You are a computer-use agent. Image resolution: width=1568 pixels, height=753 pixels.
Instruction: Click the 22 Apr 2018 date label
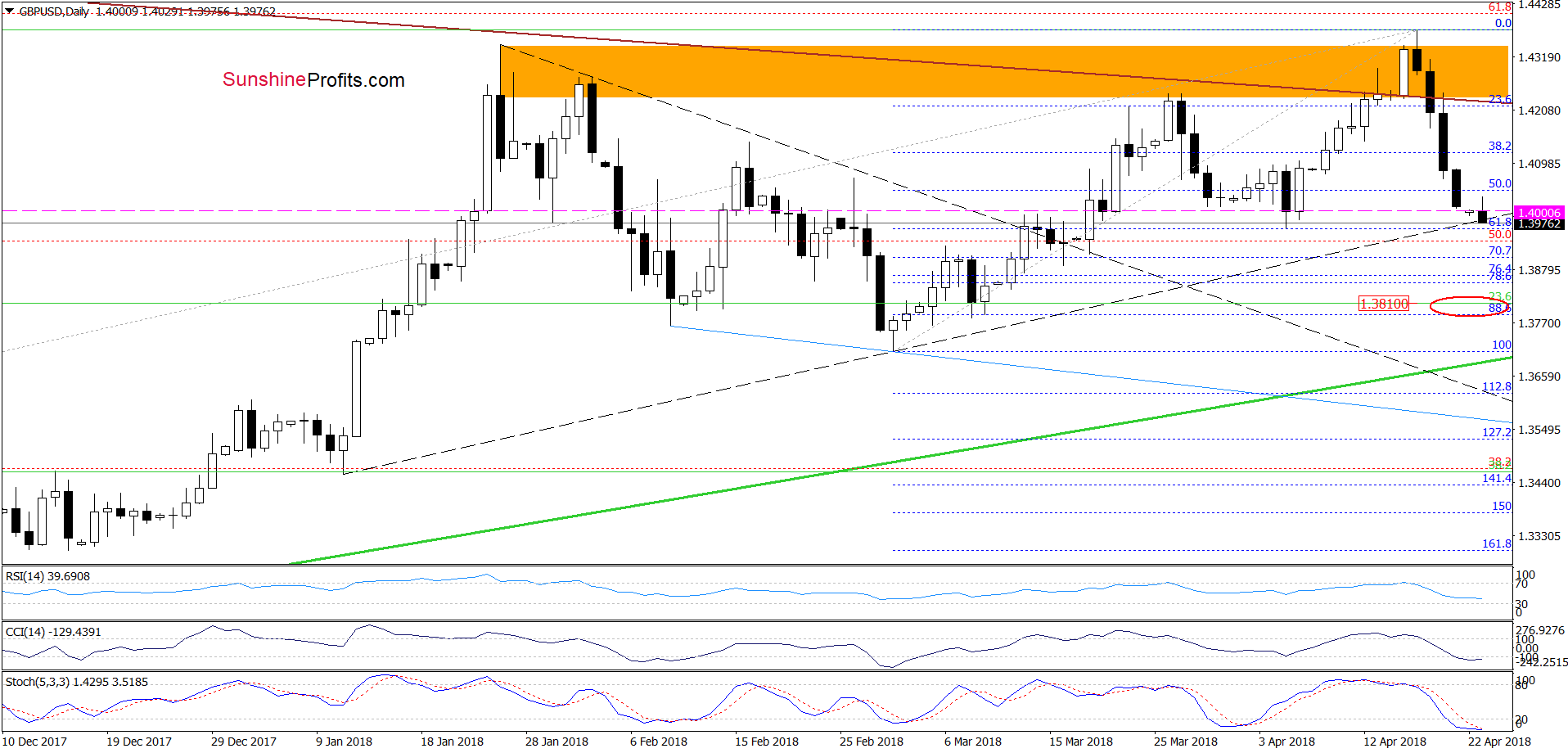[1499, 742]
